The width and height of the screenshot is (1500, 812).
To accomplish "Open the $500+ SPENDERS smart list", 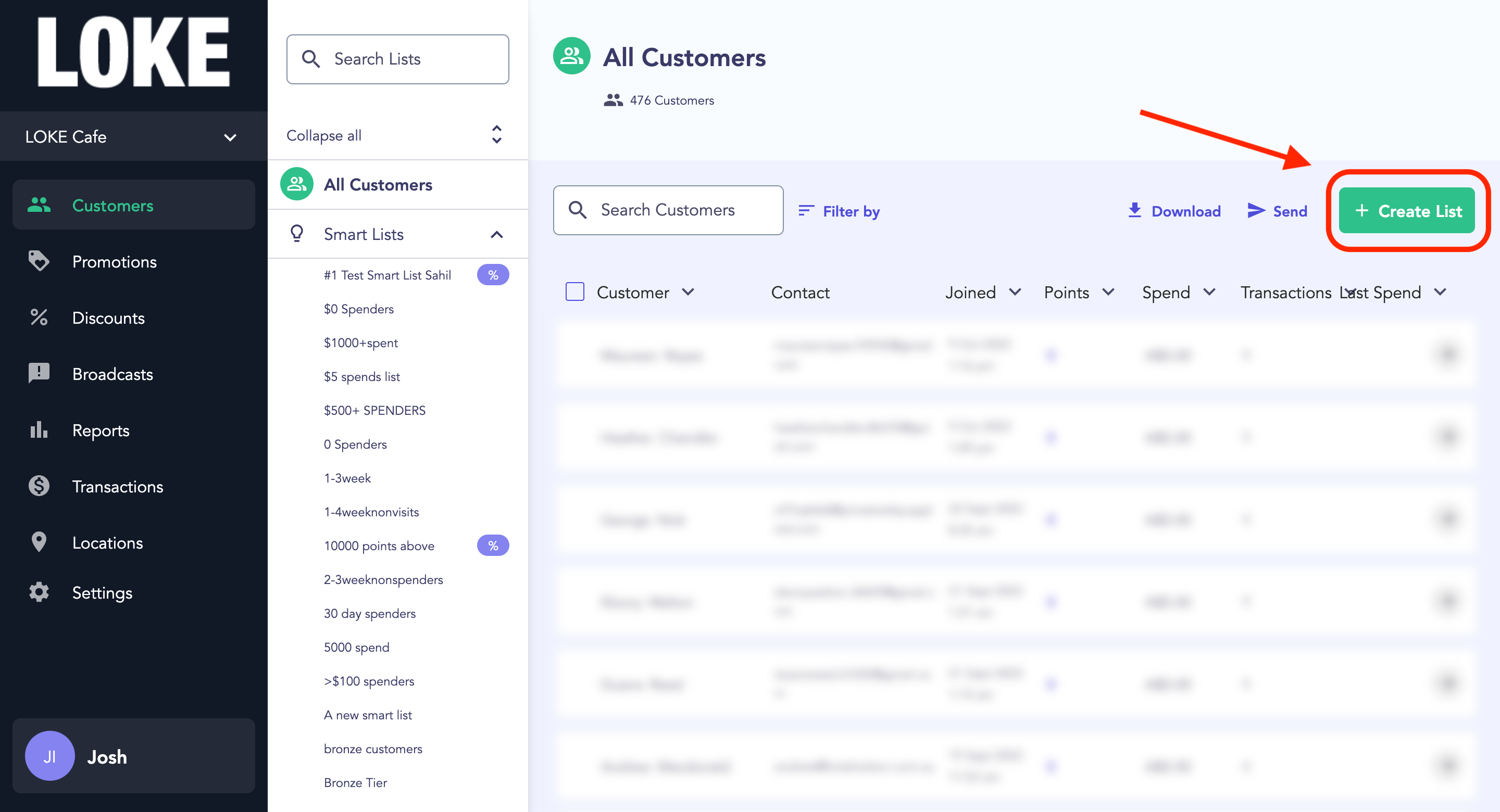I will point(374,410).
